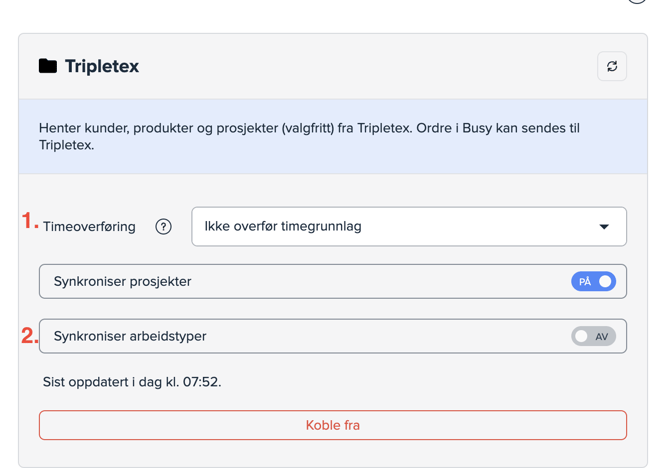
Task: Open the 'Ikke overfør timegrunnlag' combo box
Action: [400, 227]
